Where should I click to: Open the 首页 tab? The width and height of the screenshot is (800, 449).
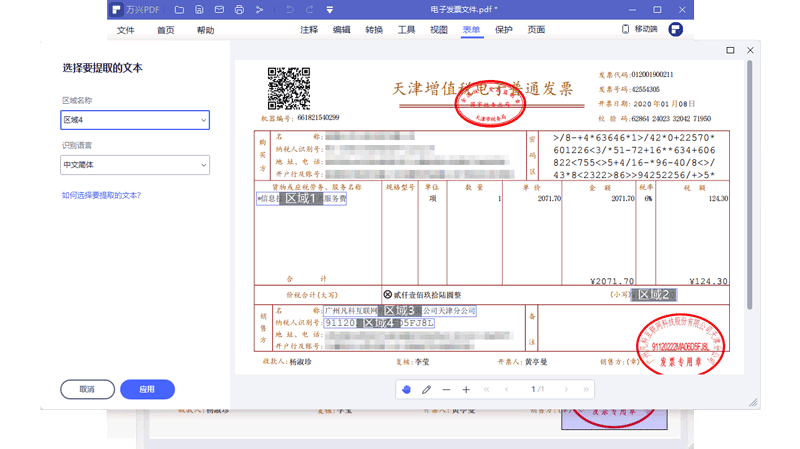pyautogui.click(x=165, y=30)
